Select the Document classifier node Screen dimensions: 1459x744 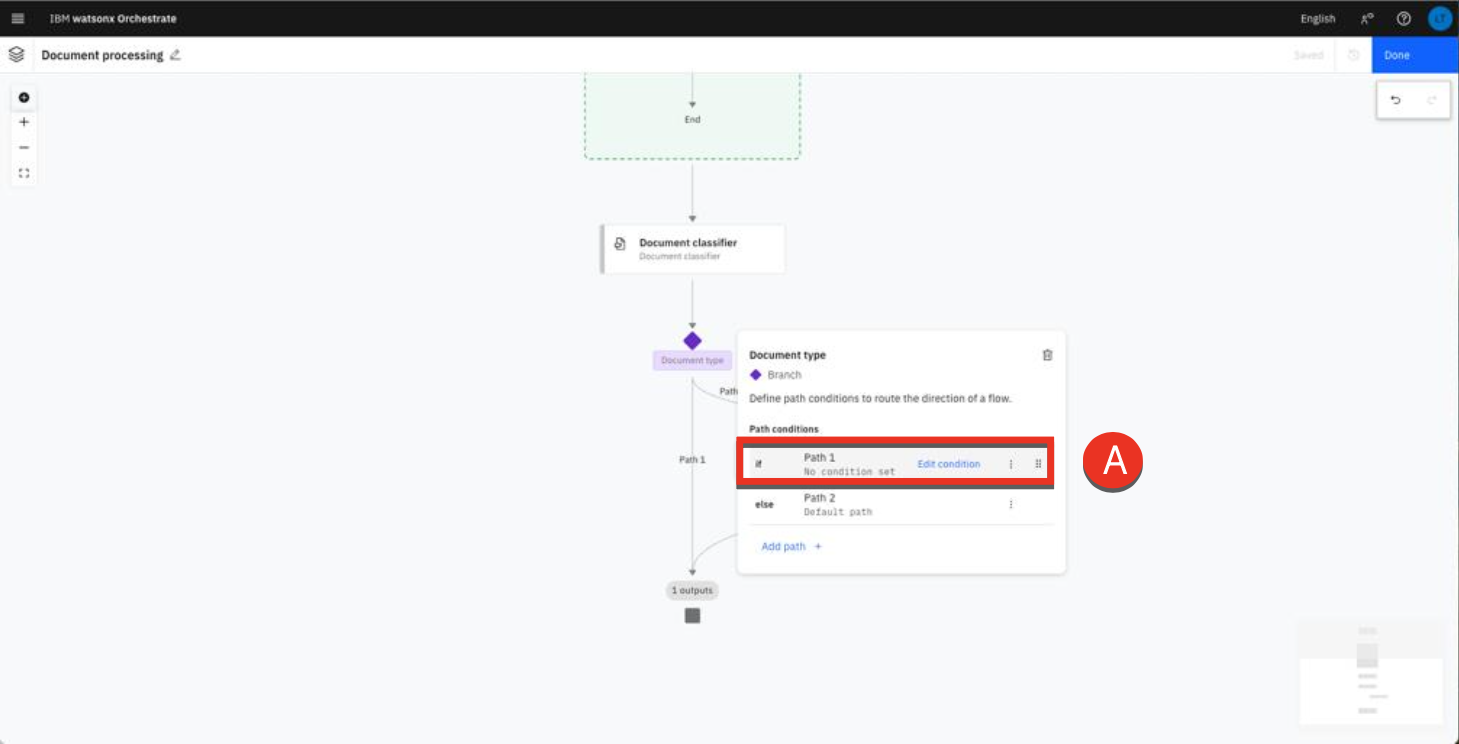pyautogui.click(x=692, y=249)
